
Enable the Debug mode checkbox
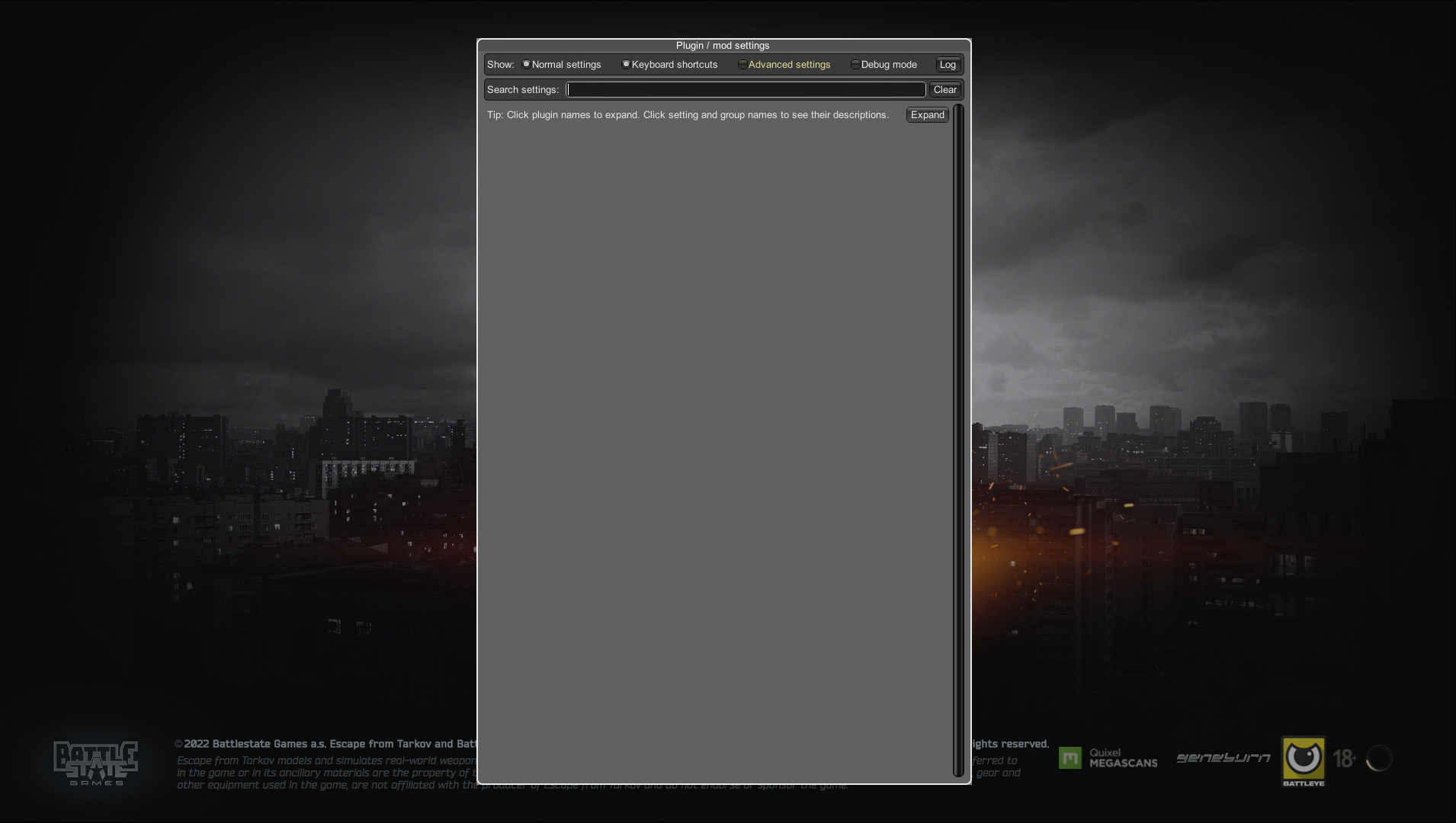click(855, 65)
